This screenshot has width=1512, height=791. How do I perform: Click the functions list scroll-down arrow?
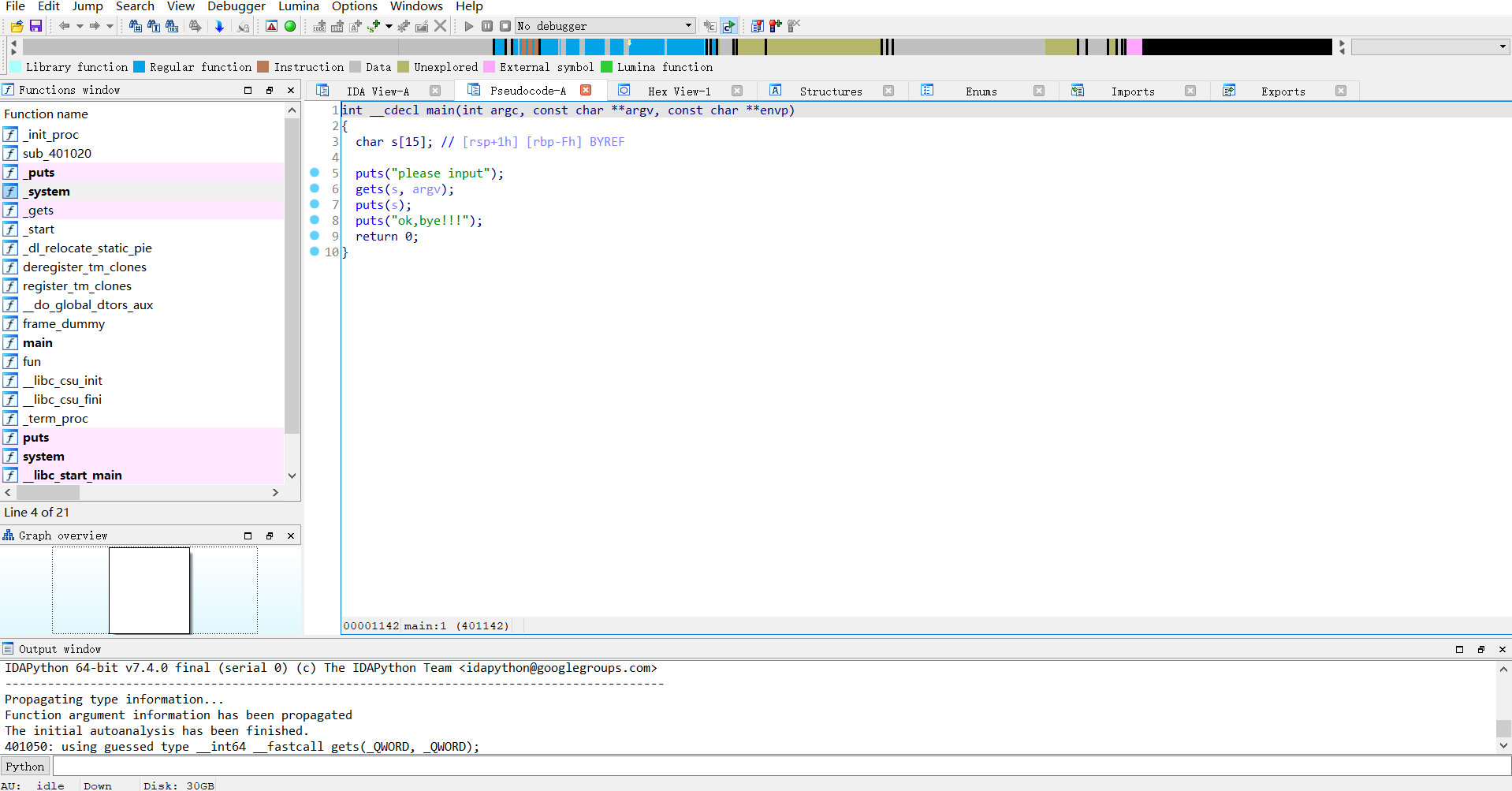point(292,476)
